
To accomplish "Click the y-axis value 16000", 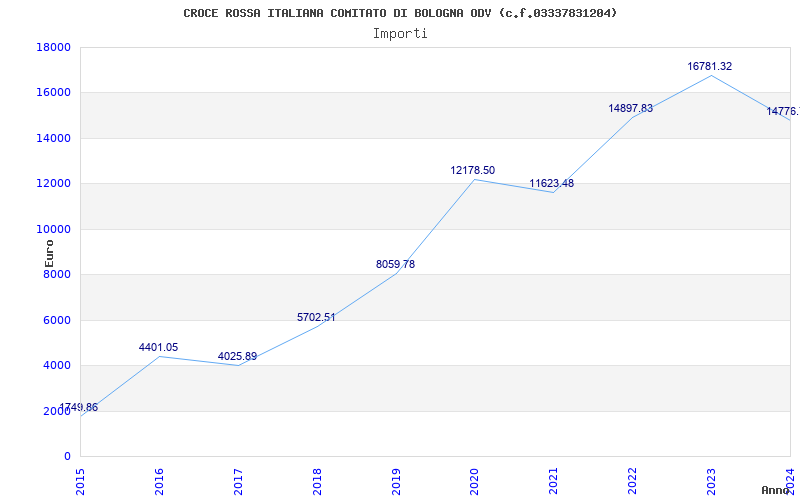I will coord(53,93).
